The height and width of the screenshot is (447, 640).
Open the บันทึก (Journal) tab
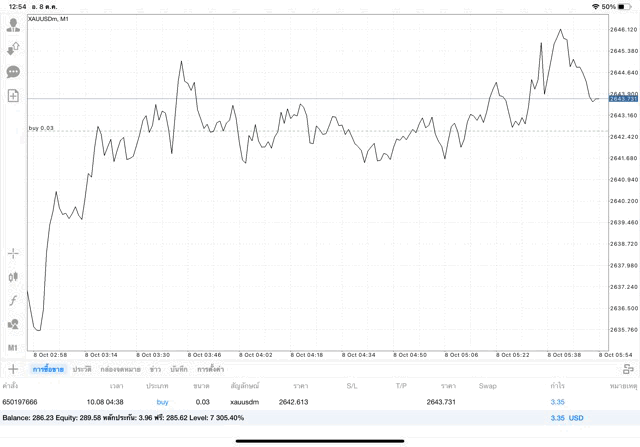point(179,369)
